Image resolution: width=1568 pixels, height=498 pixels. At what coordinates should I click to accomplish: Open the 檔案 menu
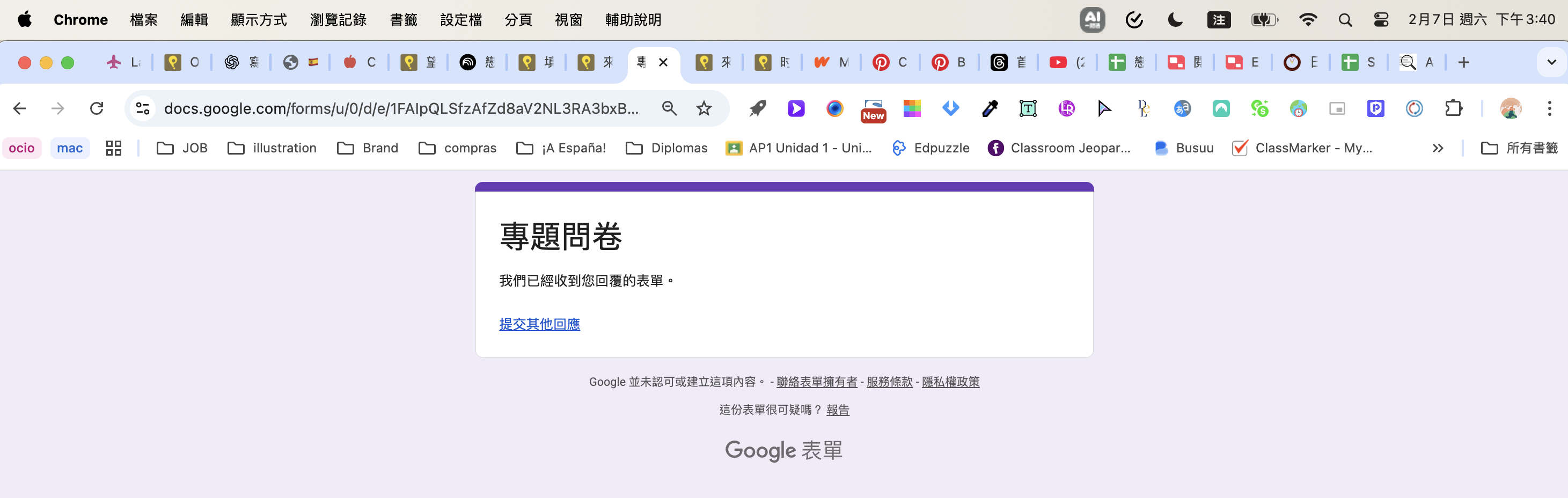click(x=144, y=20)
